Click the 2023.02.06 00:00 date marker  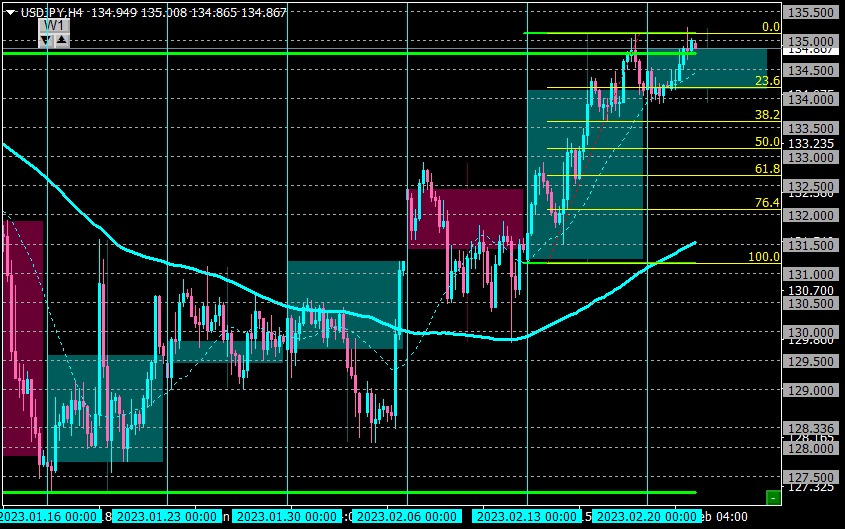point(407,517)
